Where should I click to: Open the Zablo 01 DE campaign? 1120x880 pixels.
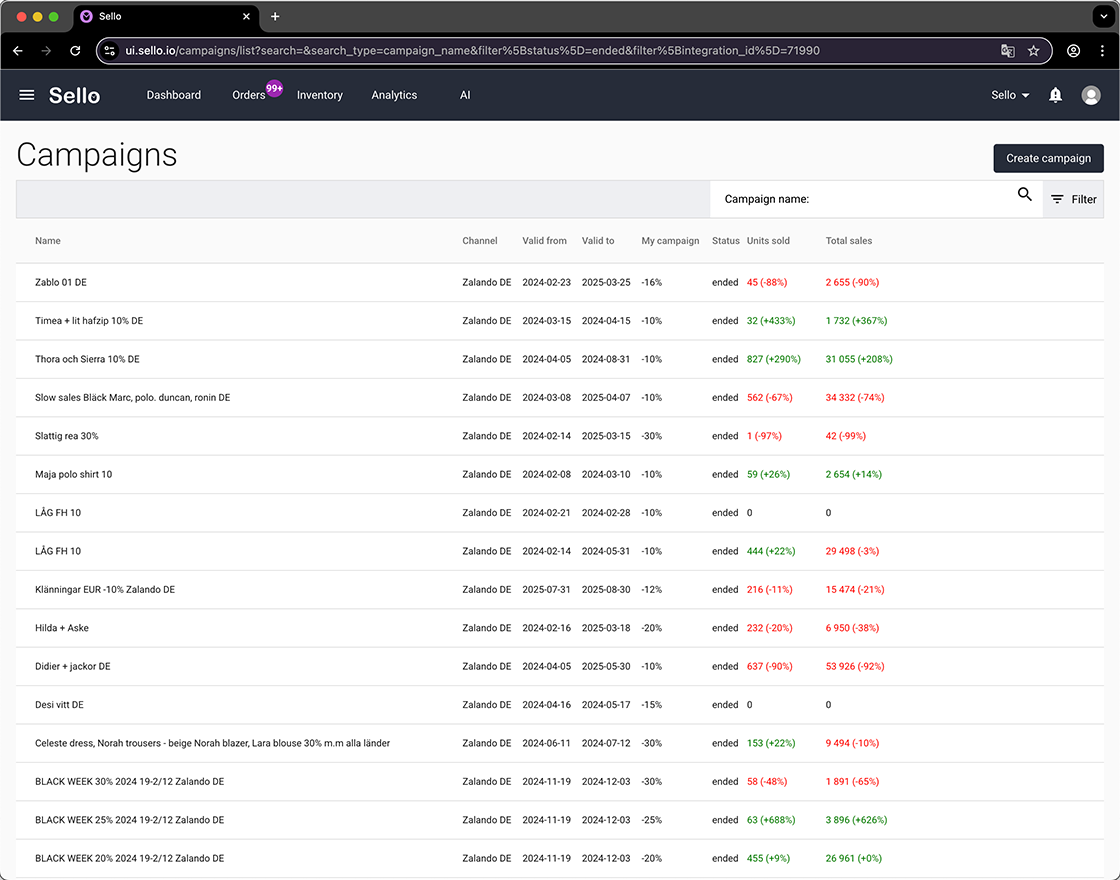coord(60,282)
